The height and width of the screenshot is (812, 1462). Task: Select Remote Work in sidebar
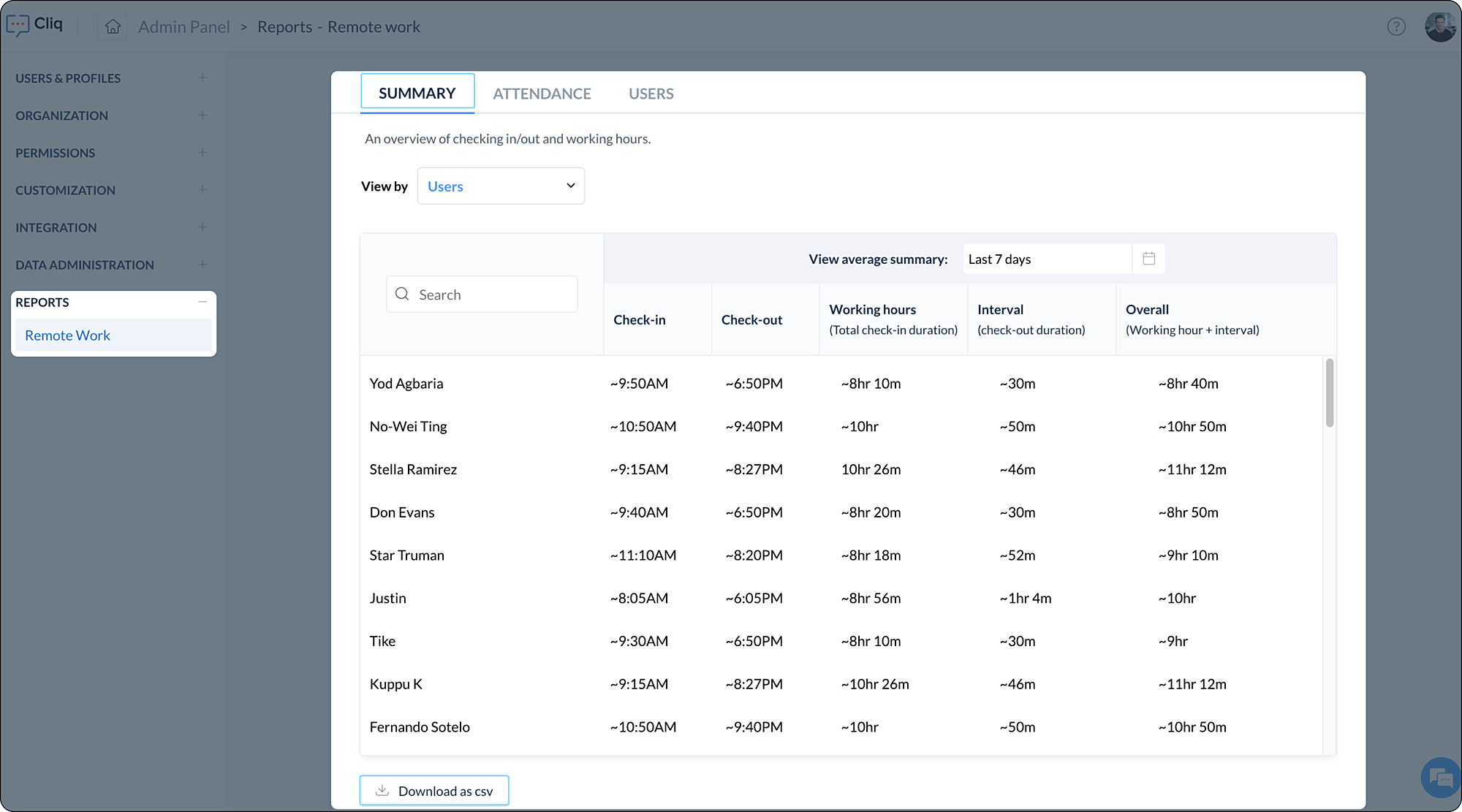67,335
